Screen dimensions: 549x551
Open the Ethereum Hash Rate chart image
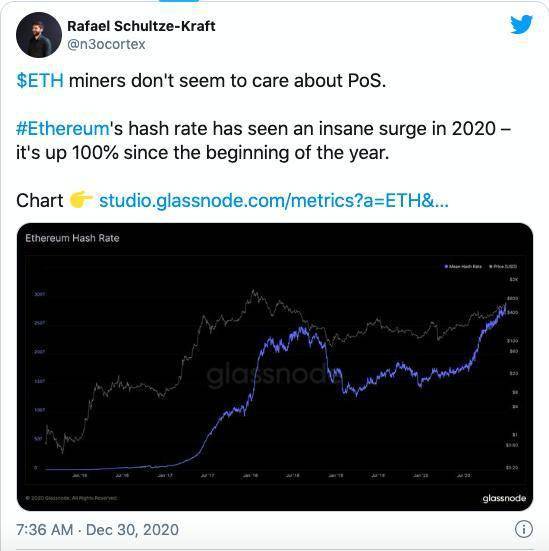[x=275, y=367]
